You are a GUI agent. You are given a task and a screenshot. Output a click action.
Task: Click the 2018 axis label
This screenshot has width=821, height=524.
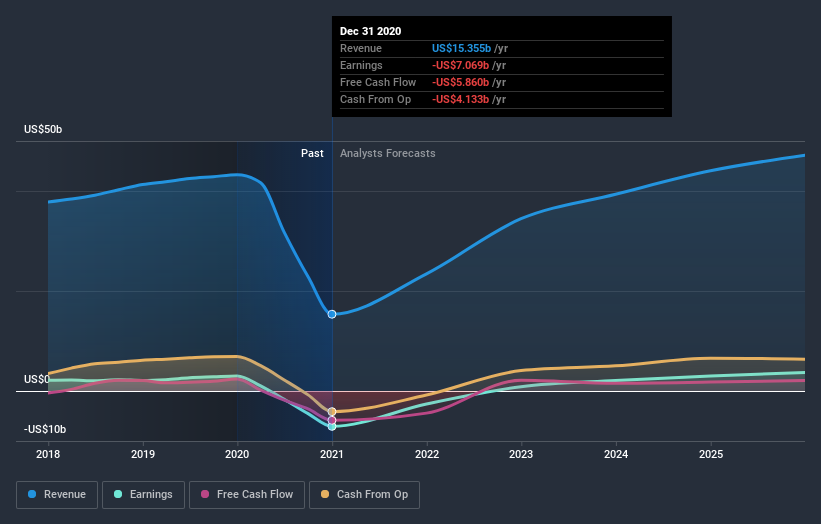pos(48,454)
